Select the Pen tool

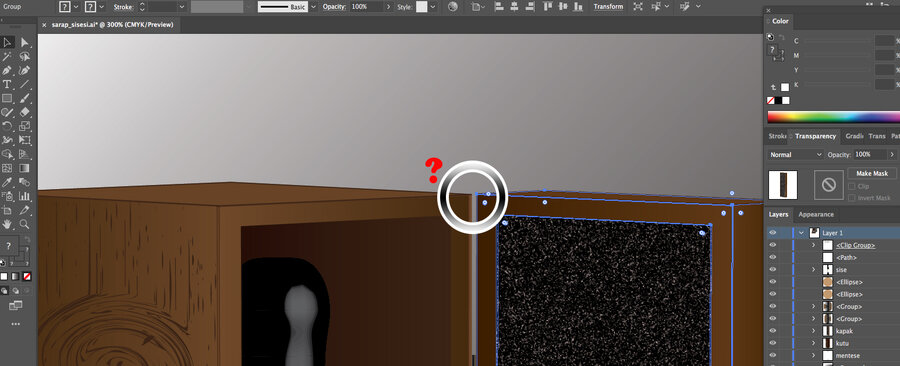[x=7, y=70]
